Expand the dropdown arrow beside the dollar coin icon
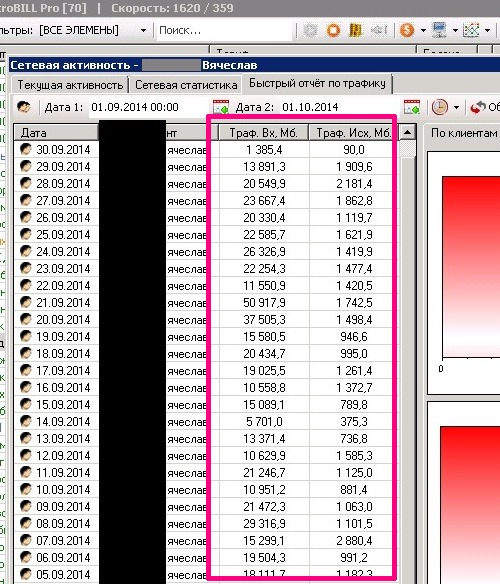The image size is (500, 584). [423, 31]
